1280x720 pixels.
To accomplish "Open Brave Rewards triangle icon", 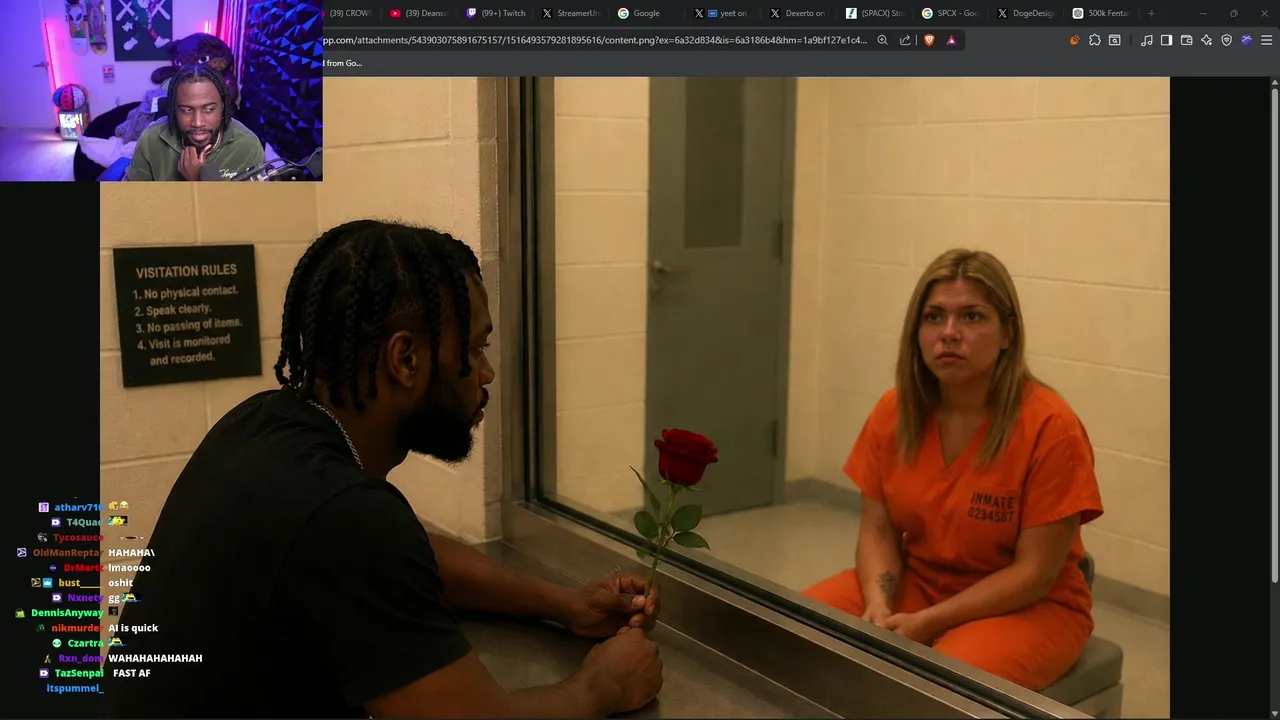I will 951,40.
